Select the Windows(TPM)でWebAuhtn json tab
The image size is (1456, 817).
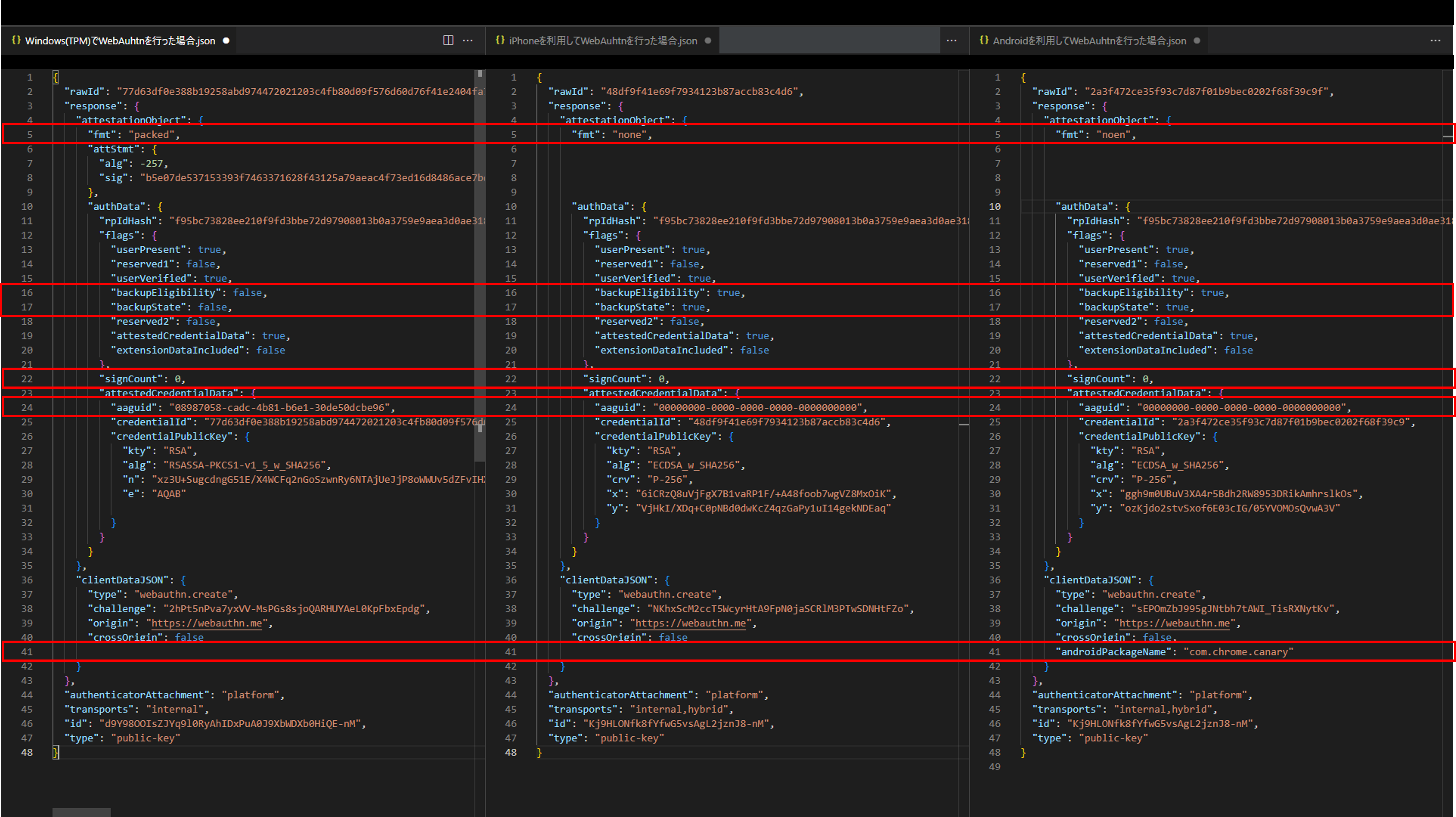120,41
